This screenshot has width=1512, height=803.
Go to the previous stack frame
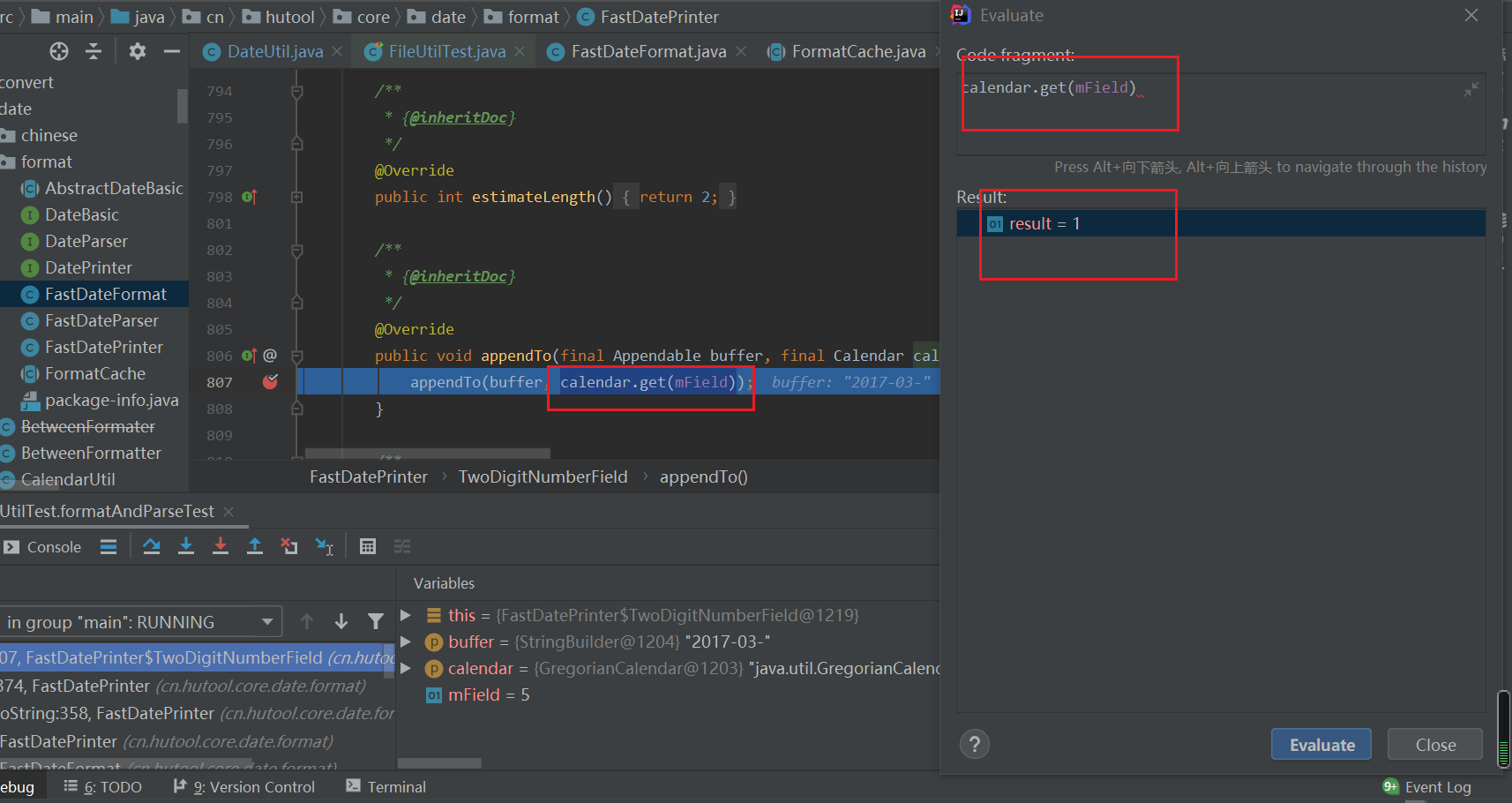(307, 622)
